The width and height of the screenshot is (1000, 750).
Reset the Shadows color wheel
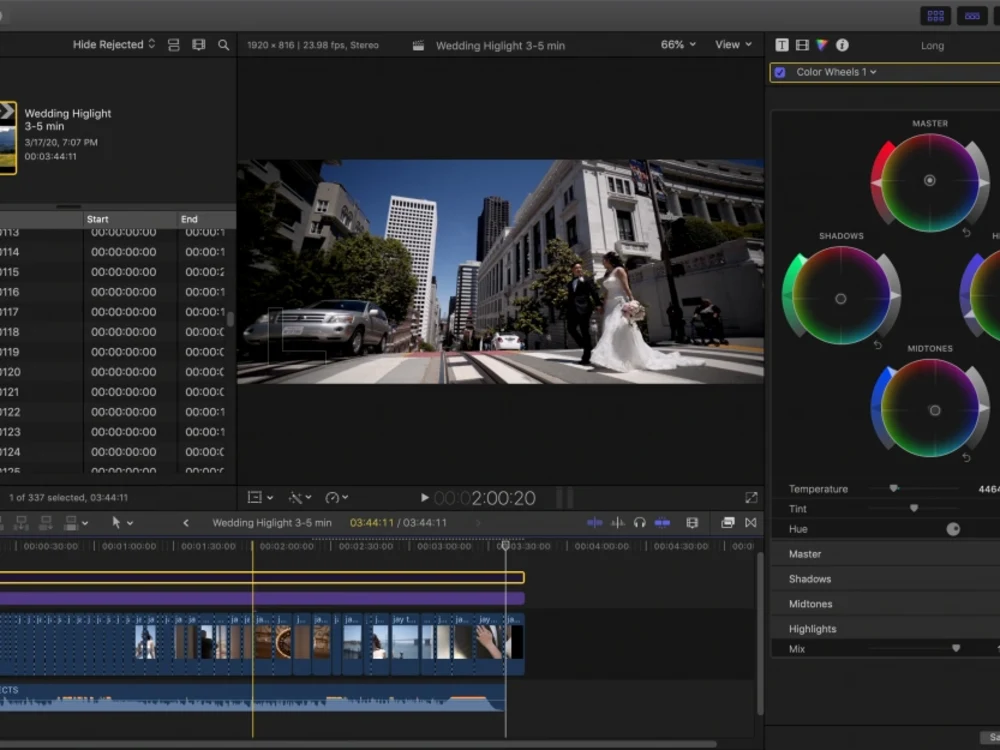pos(878,345)
